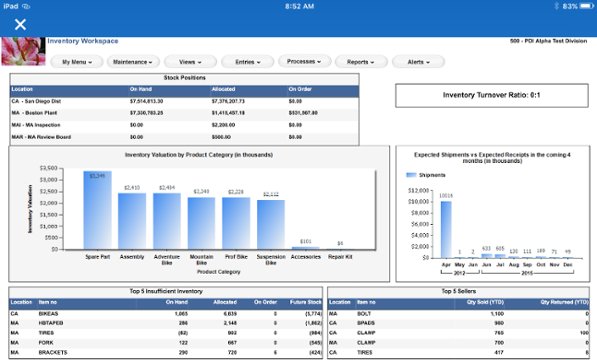Viewport: 597px width, 363px height.
Task: Close the workspace with the X icon
Action: click(x=20, y=25)
